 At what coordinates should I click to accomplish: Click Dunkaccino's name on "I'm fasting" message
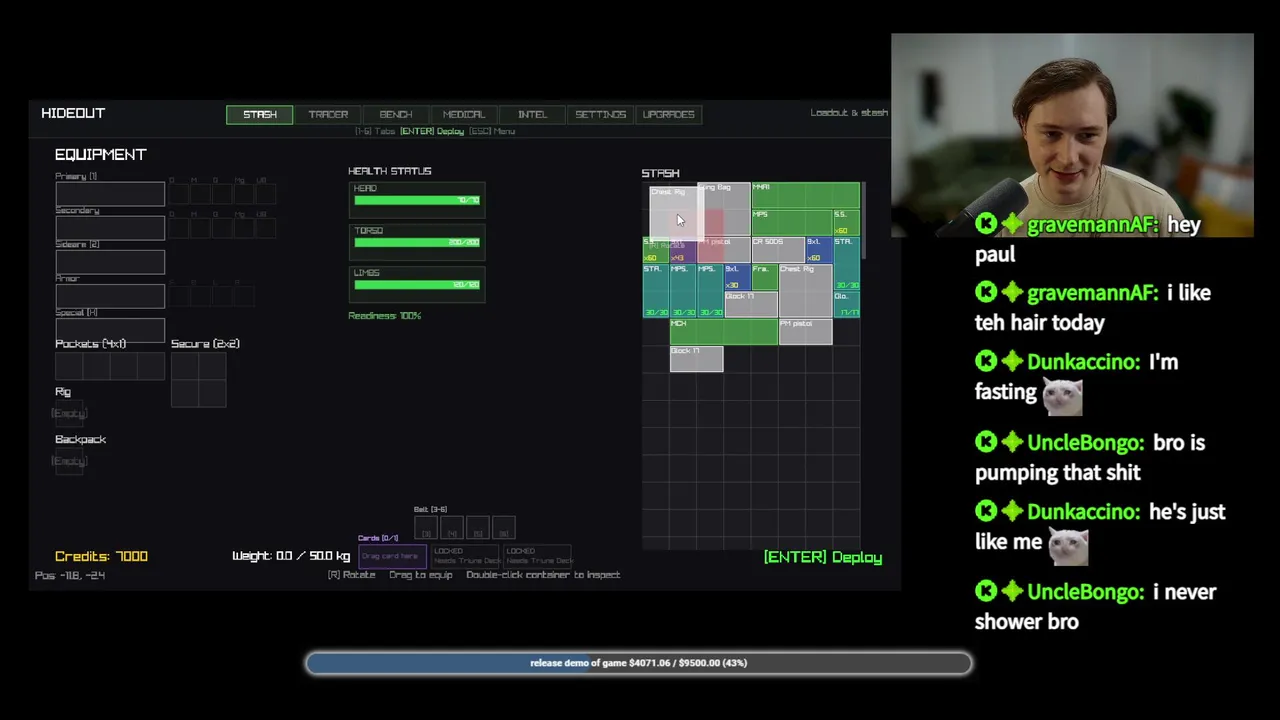click(1083, 362)
